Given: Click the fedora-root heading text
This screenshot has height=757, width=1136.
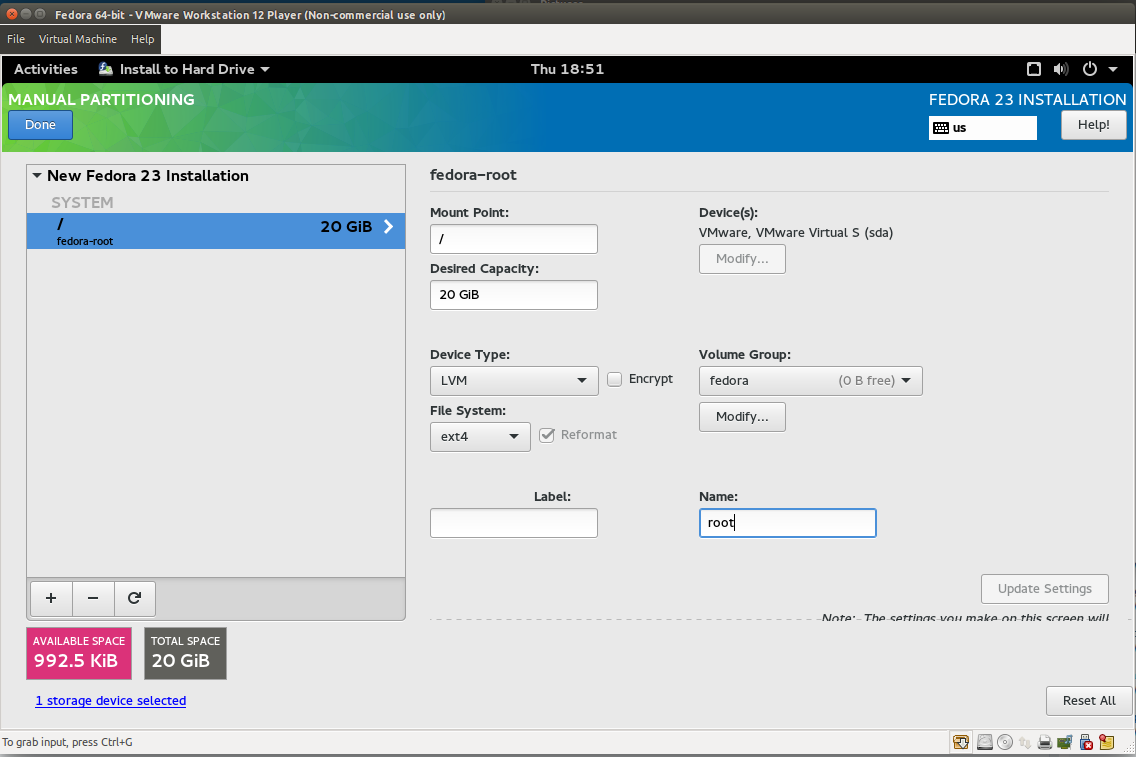Looking at the screenshot, I should [473, 175].
